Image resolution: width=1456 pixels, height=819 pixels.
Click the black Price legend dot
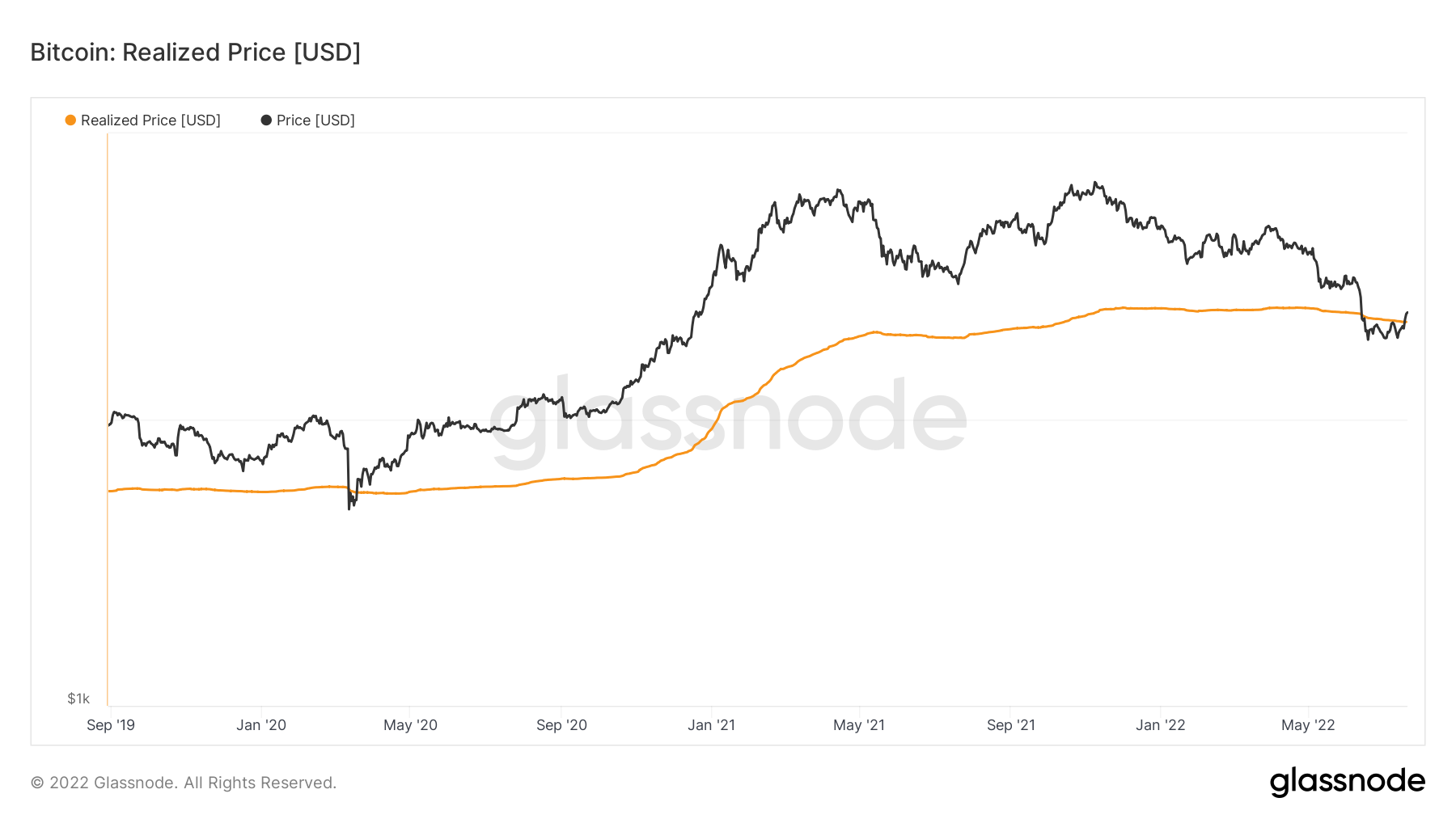click(x=266, y=120)
